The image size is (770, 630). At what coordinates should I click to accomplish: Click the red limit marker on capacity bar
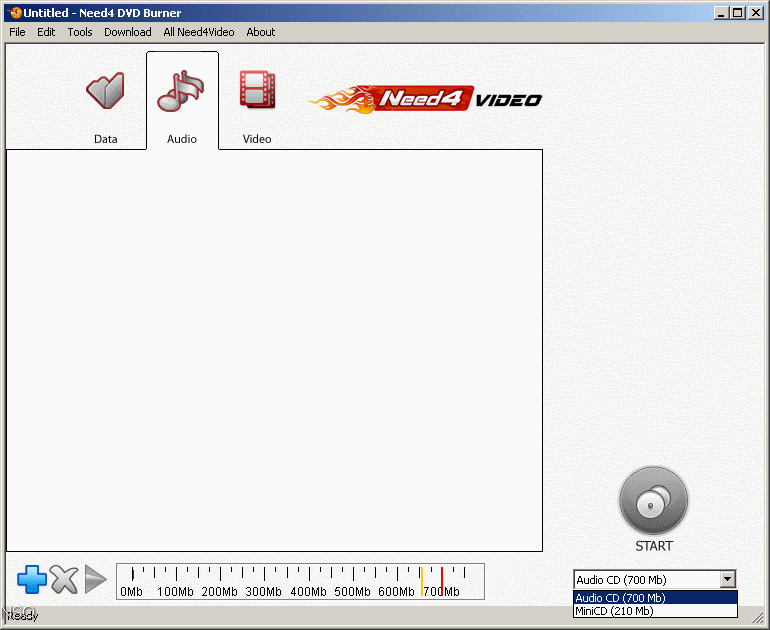441,581
